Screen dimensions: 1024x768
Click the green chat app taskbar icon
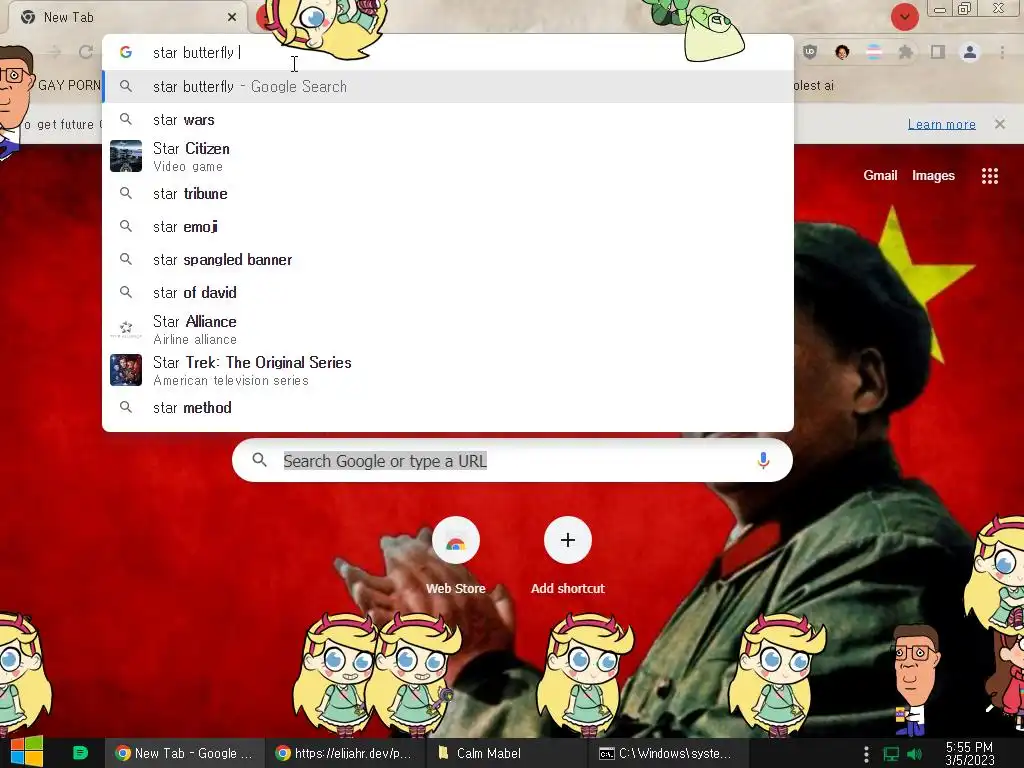click(80, 753)
